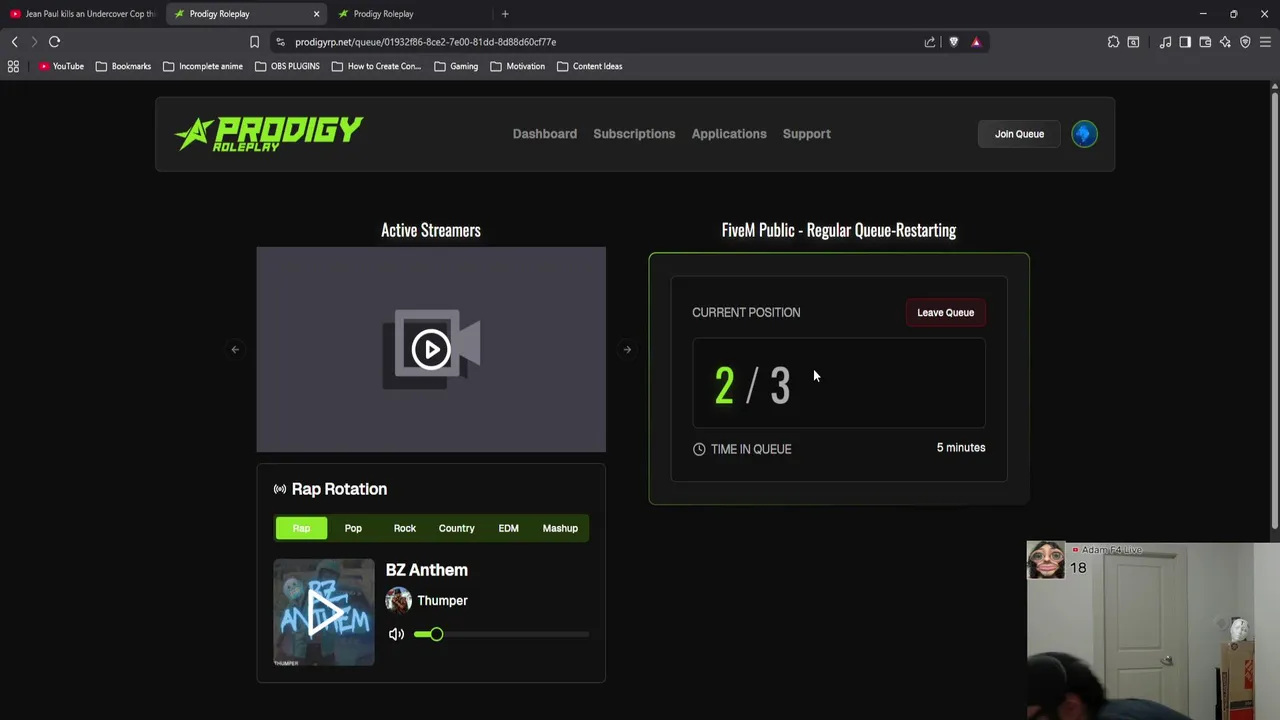Open the Gaming bookmark folder
Screen dimensions: 1280x720
[456, 66]
